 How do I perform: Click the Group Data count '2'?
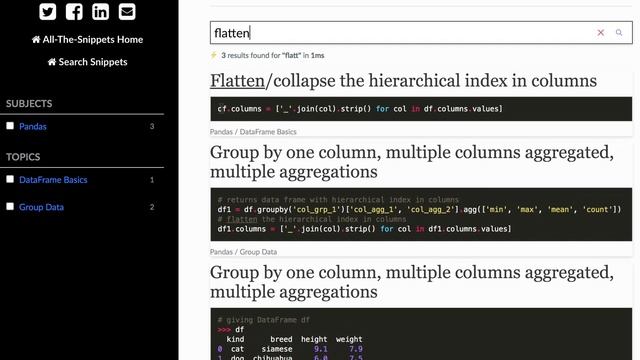point(152,207)
